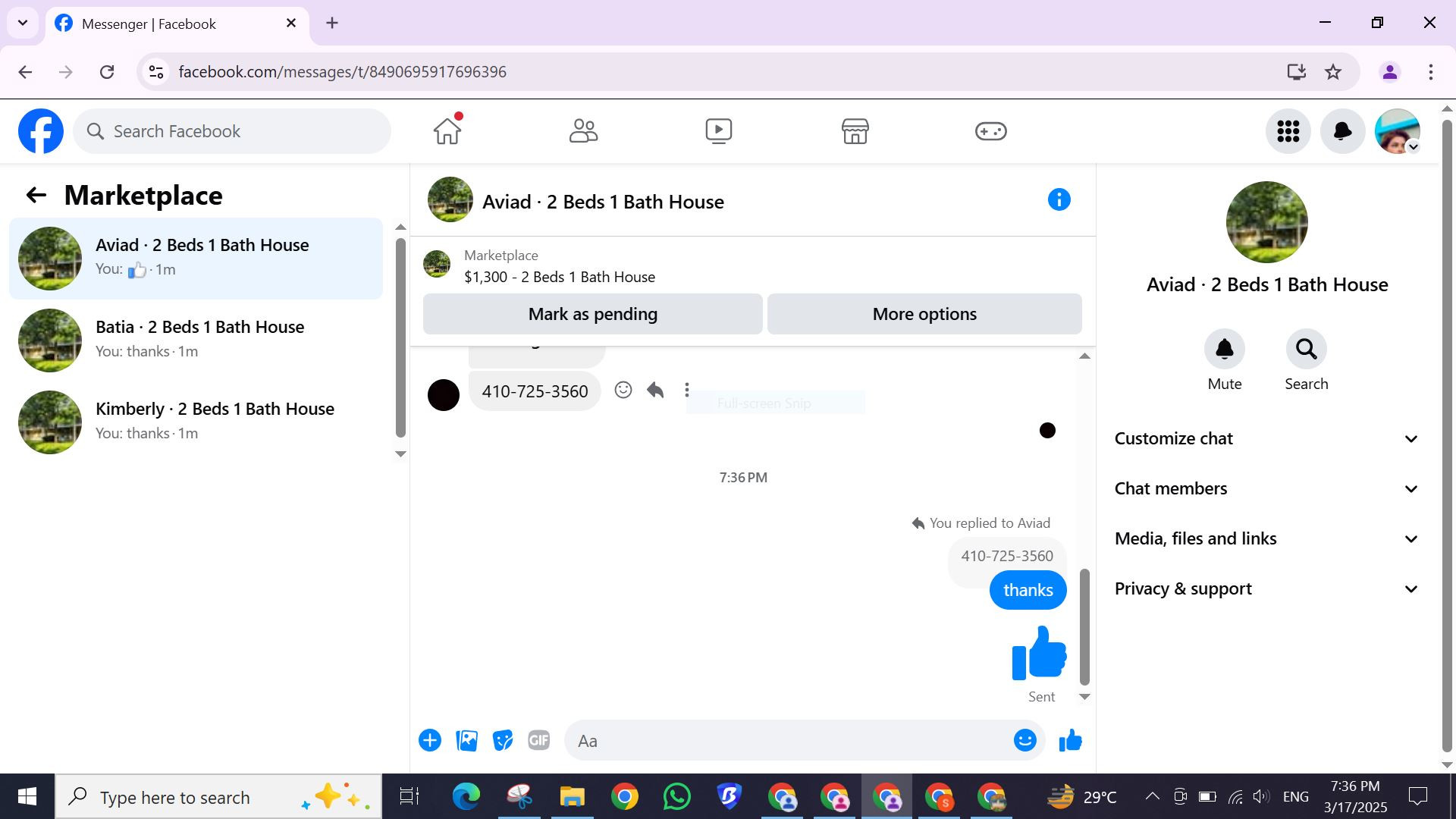Open more options for 410-725-3560 message
This screenshot has width=1456, height=819.
[x=687, y=390]
